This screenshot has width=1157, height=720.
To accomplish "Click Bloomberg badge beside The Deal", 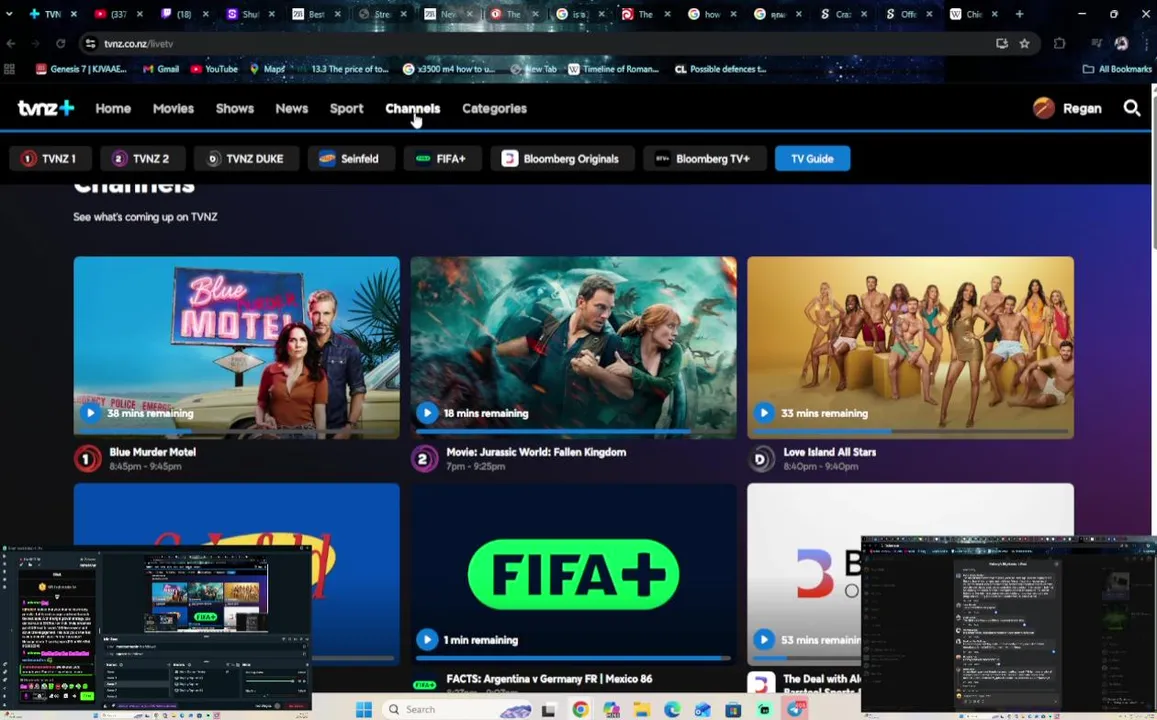I will [x=761, y=683].
